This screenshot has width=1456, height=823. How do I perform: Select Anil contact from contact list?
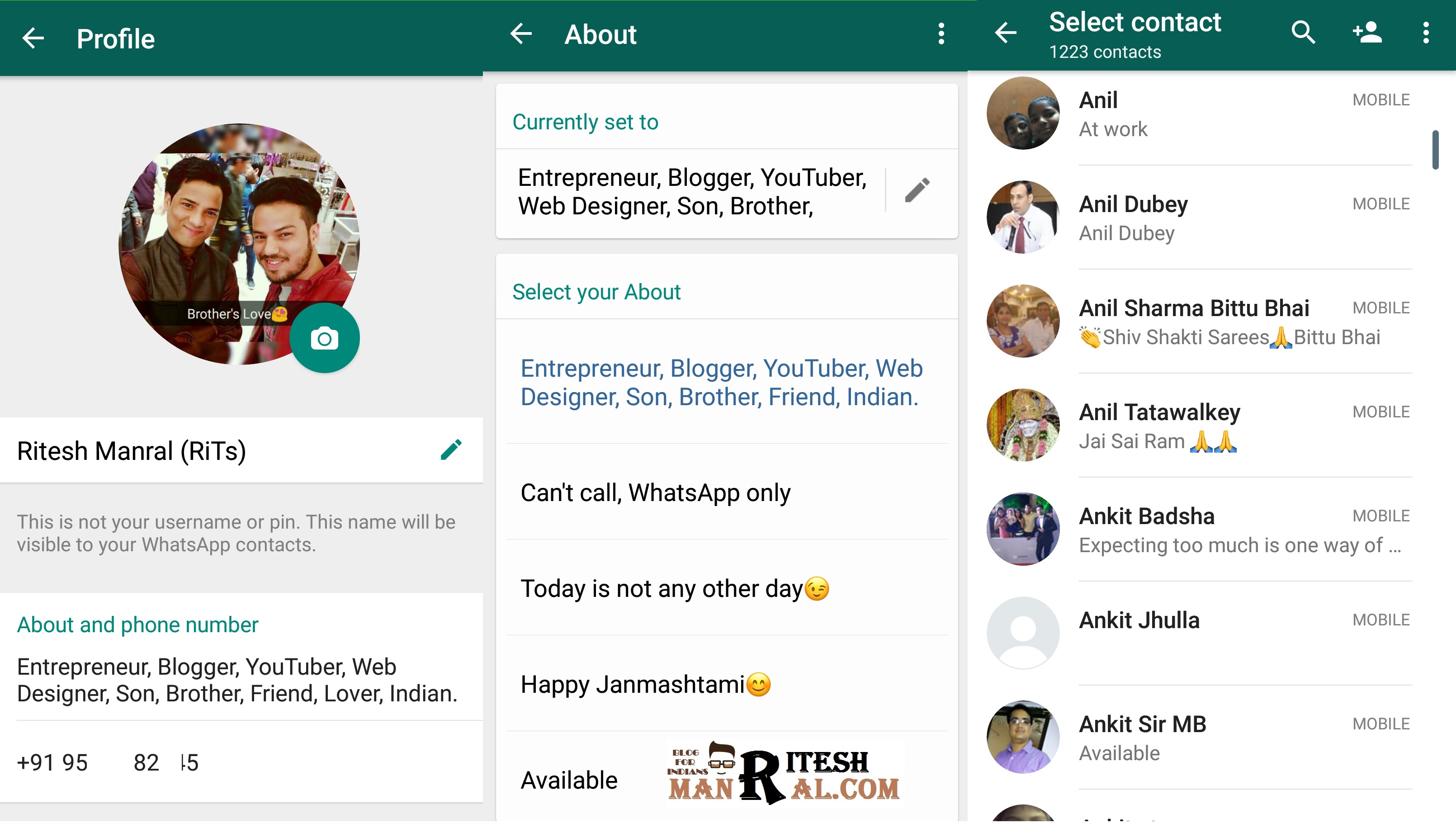pos(1200,114)
